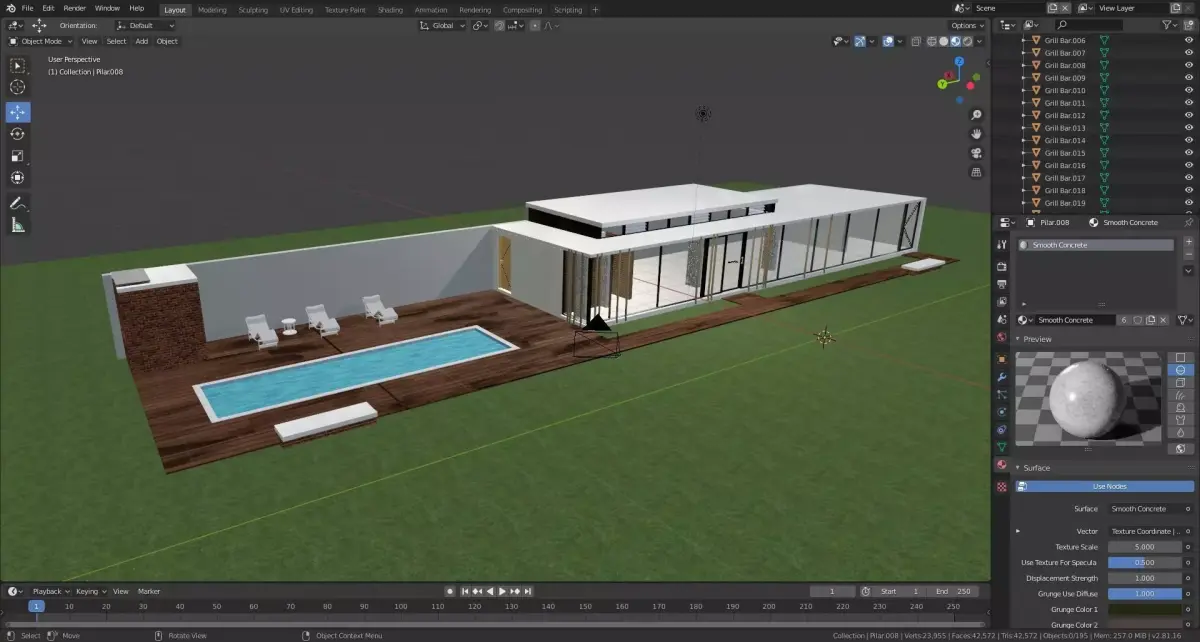Select the Select Box tool
1200x642 pixels.
pyautogui.click(x=17, y=65)
